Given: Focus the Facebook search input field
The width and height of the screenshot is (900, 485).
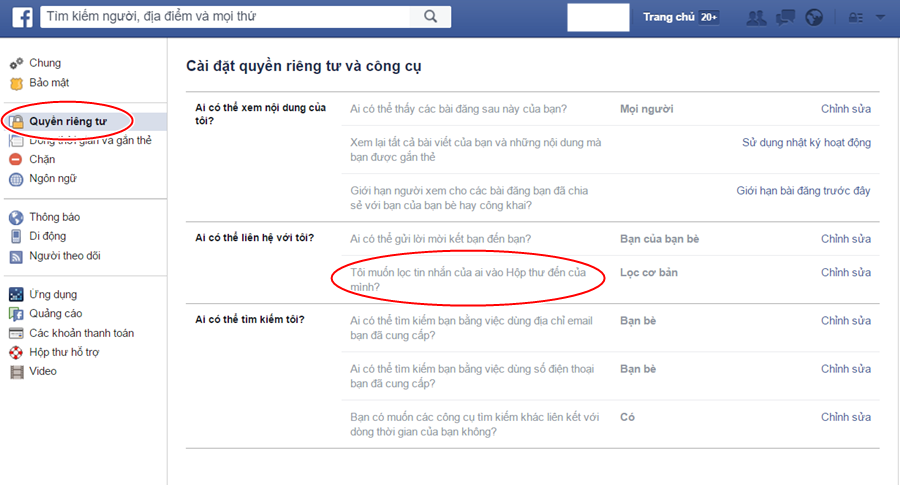Looking at the screenshot, I should pos(225,17).
